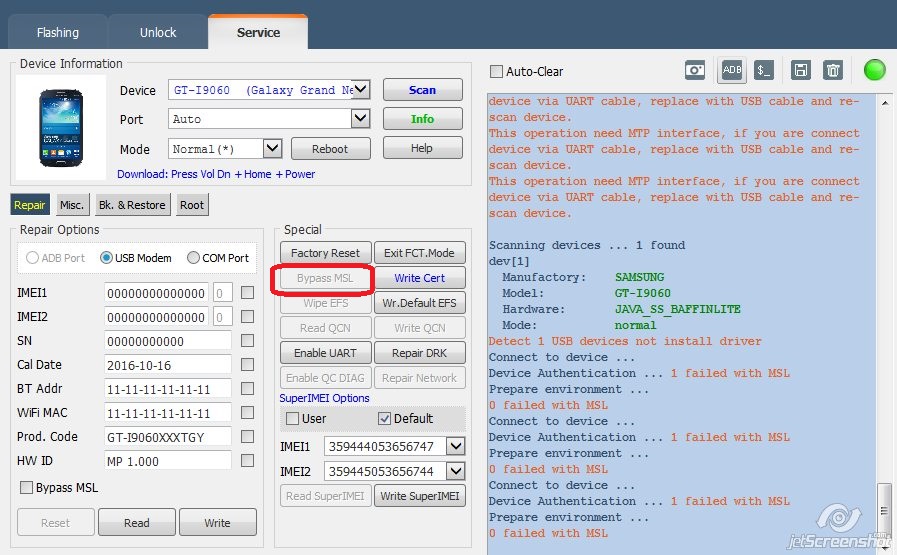Screen dimensions: 897x555
Task: Open the shell terminal icon
Action: click(764, 70)
